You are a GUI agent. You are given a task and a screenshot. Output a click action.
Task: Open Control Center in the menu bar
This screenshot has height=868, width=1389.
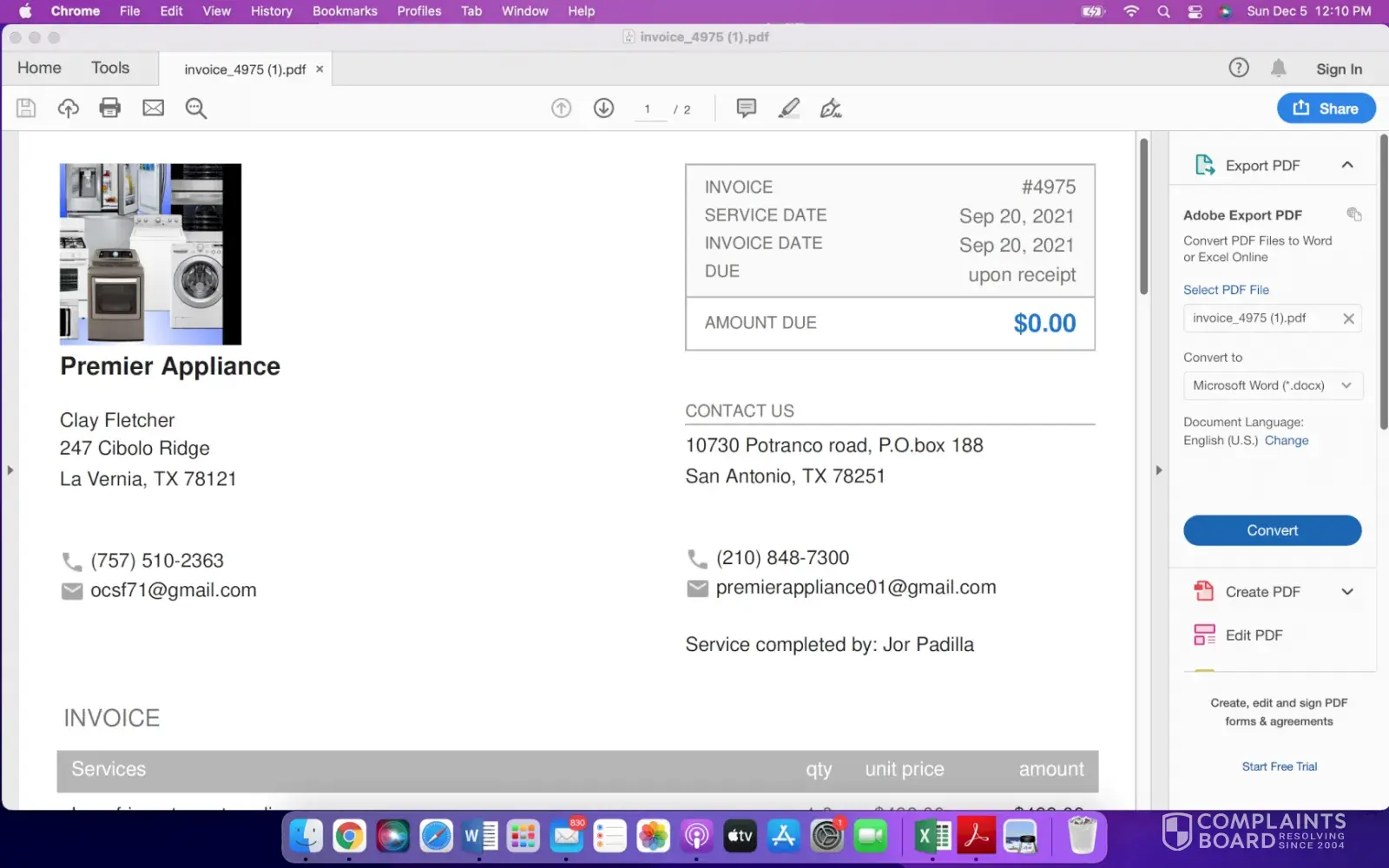click(x=1195, y=11)
